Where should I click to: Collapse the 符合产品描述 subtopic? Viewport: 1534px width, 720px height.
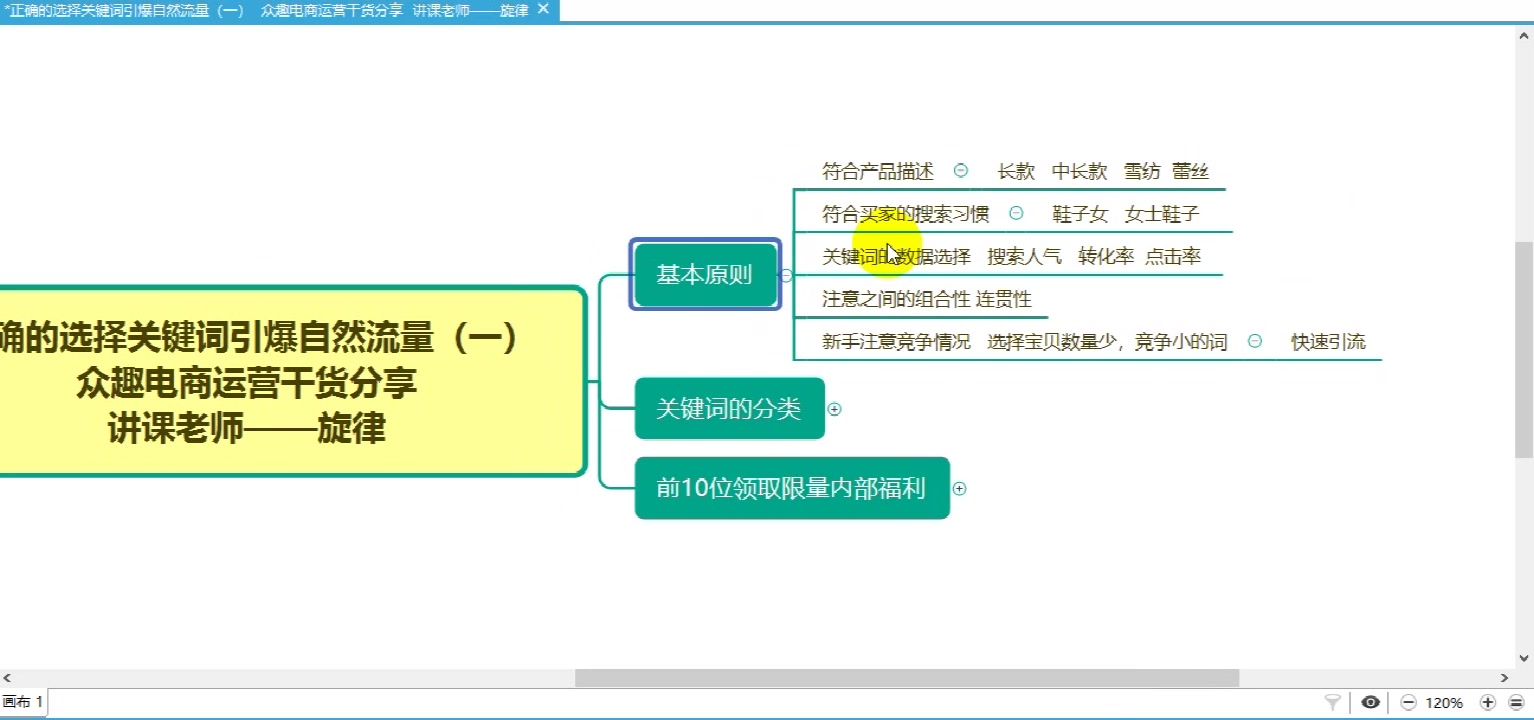pyautogui.click(x=961, y=170)
